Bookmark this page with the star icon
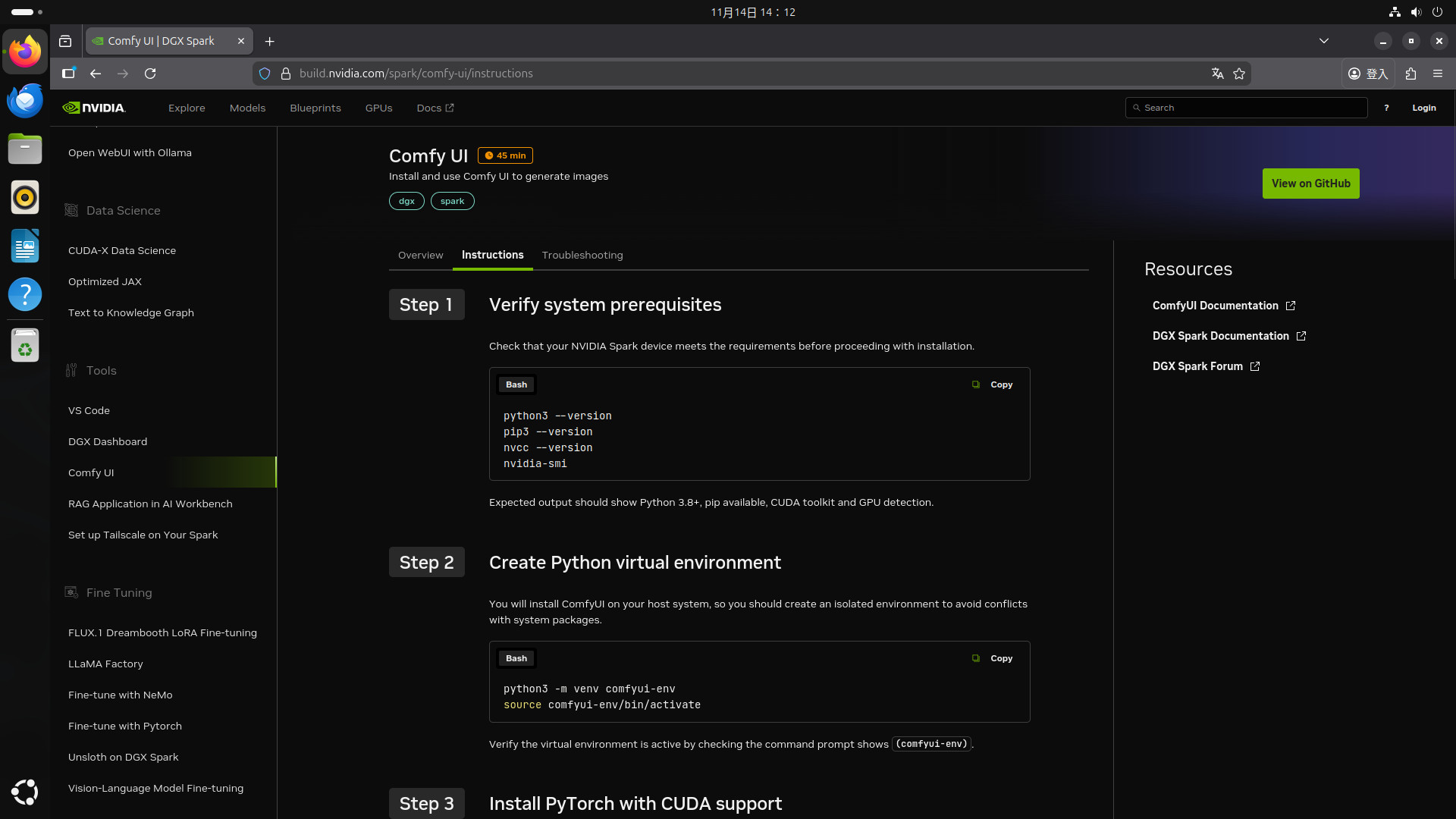Image resolution: width=1456 pixels, height=819 pixels. click(x=1239, y=74)
